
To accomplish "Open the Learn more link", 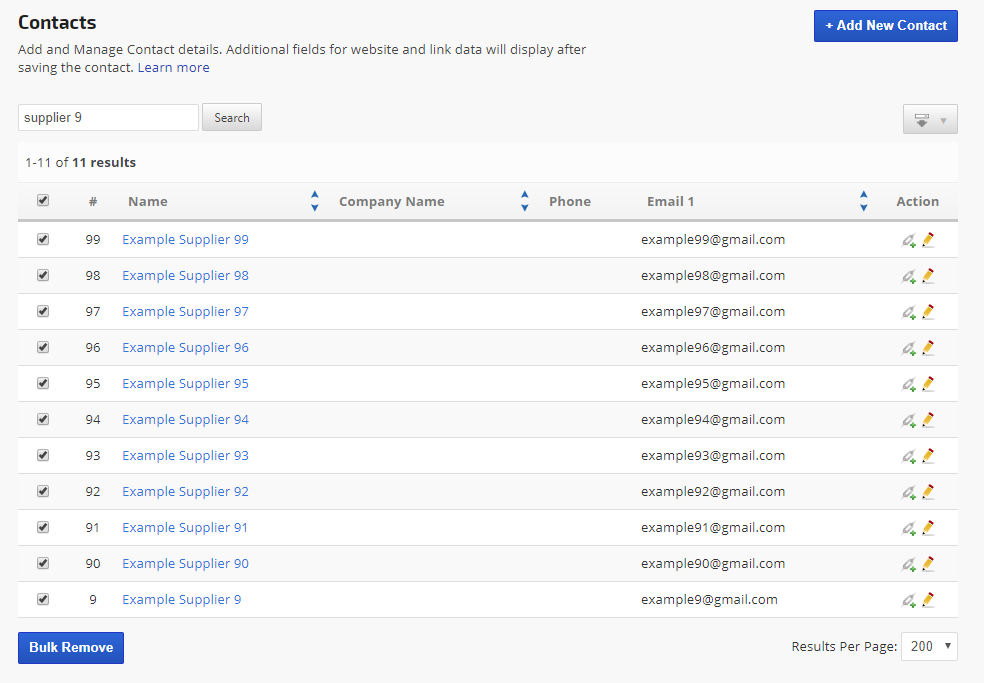I will pos(173,67).
